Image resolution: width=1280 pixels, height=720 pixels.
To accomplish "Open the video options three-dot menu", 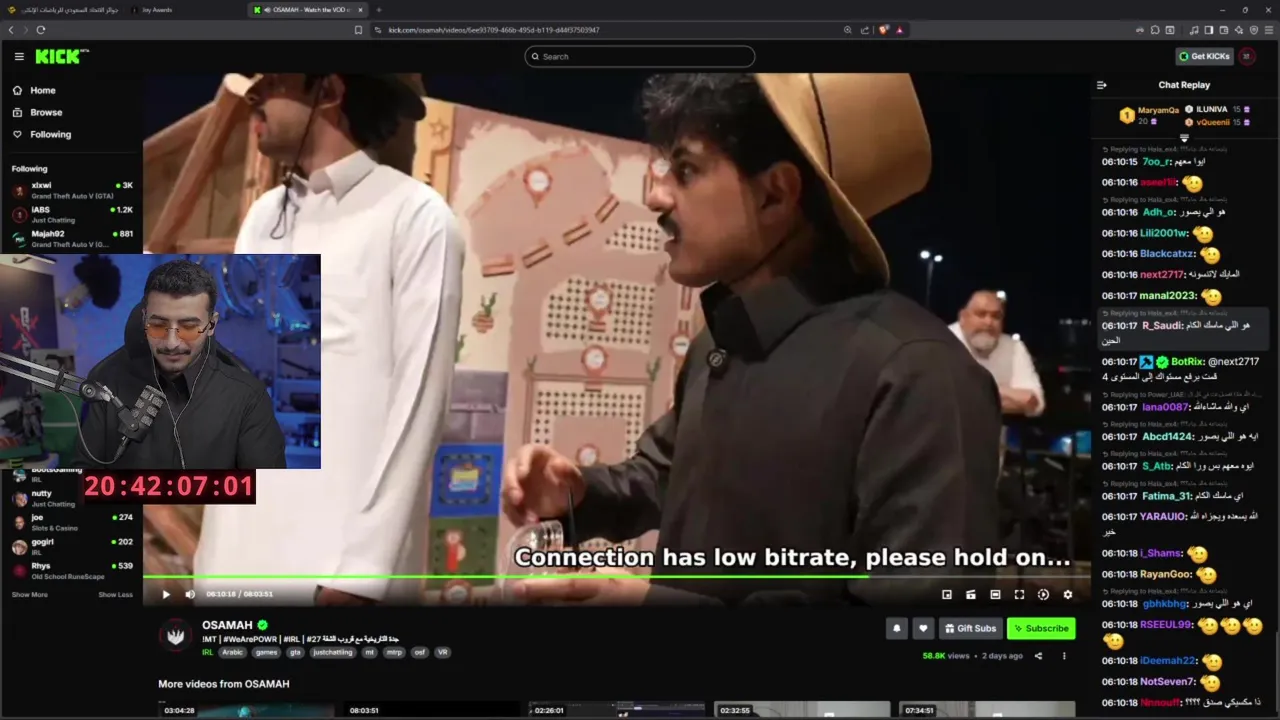I will (1064, 656).
